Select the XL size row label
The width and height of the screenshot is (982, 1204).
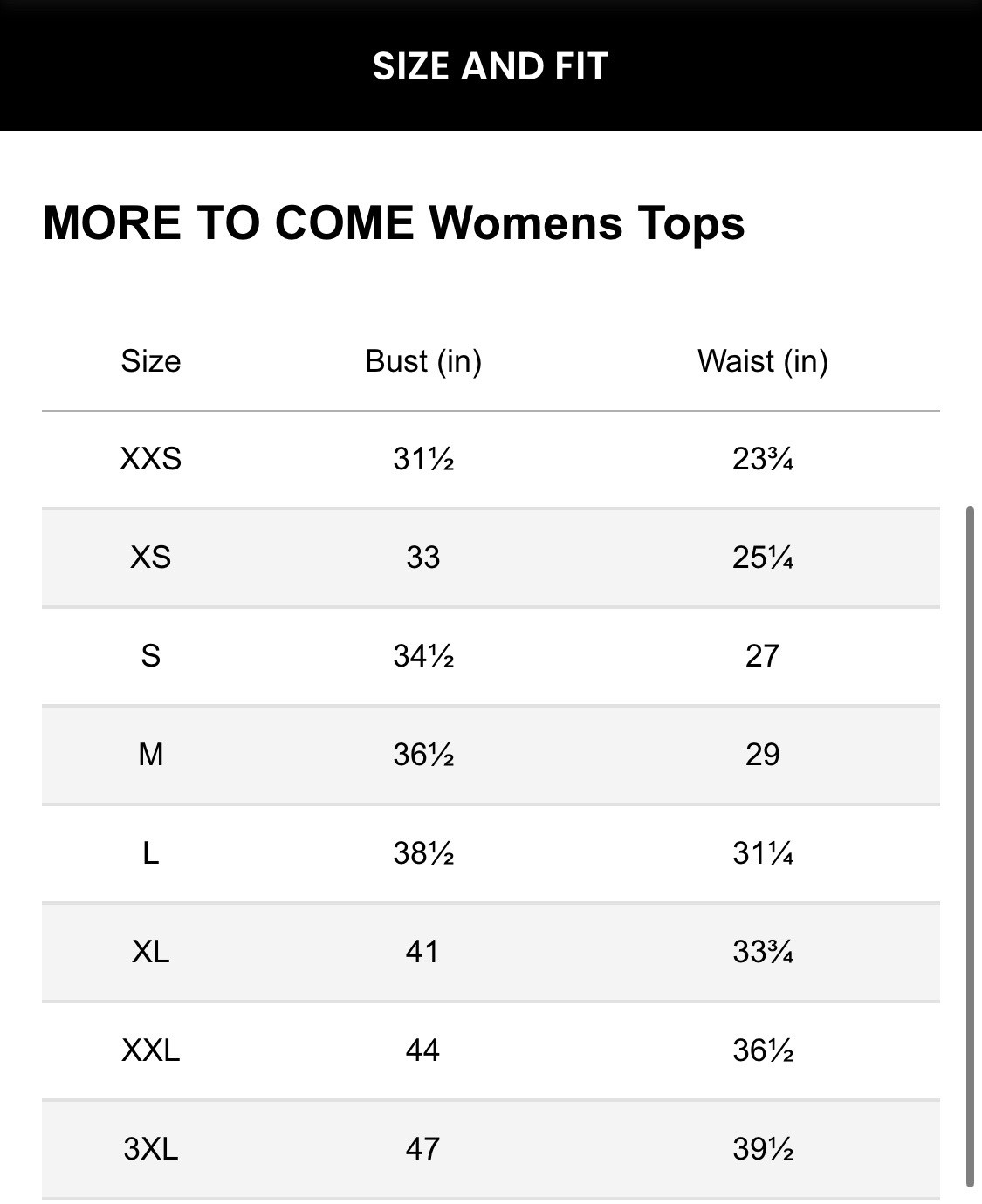point(151,951)
